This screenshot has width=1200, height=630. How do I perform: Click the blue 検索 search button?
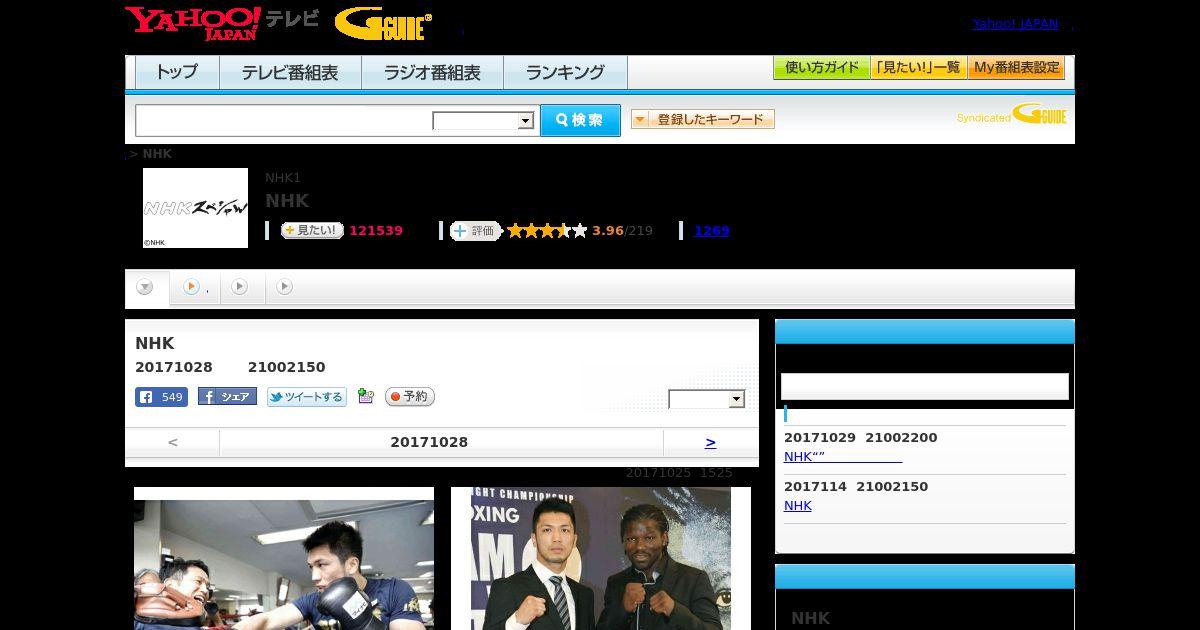(x=580, y=120)
